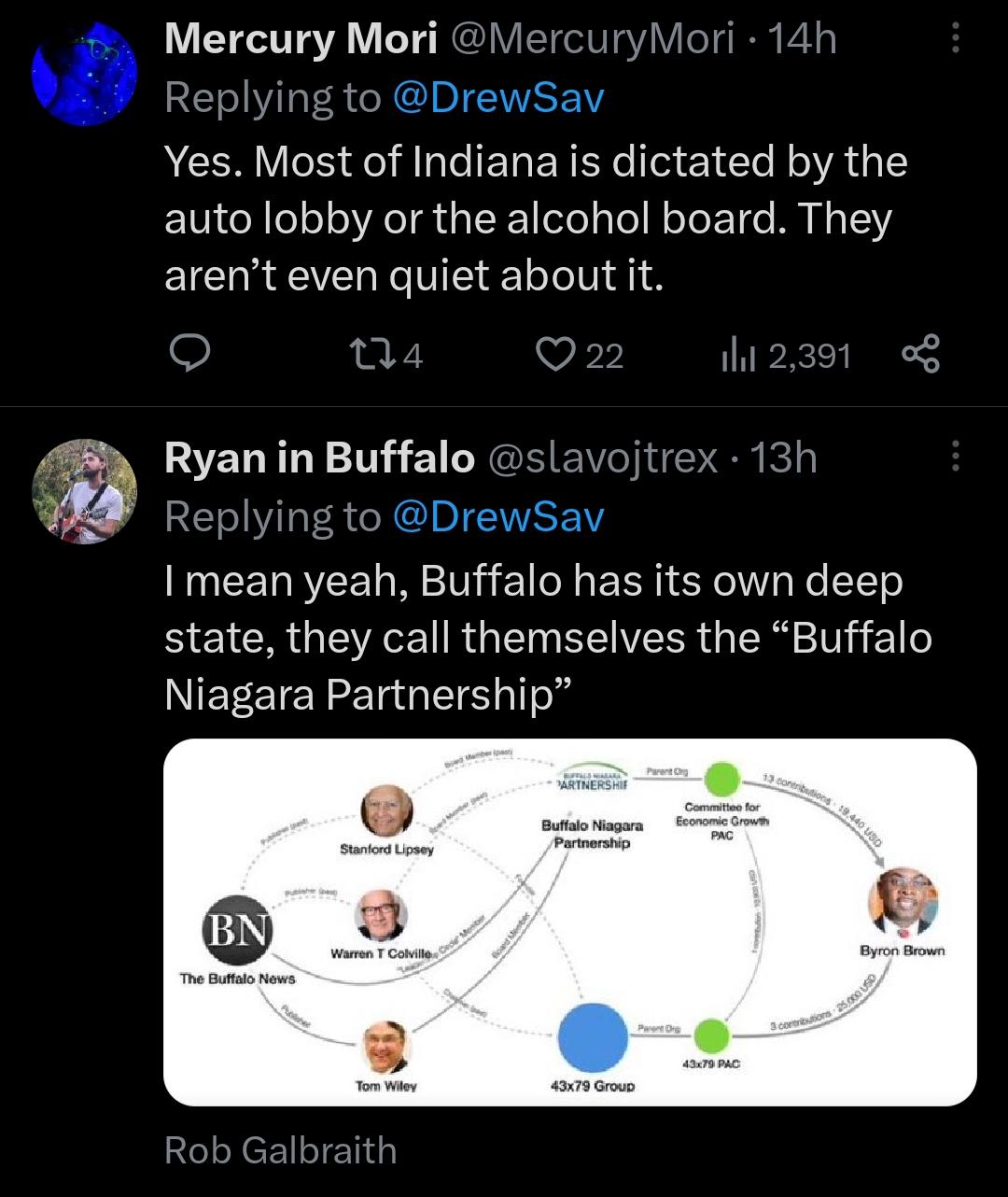Open Ryan in Buffalo's profile picture

click(x=84, y=491)
